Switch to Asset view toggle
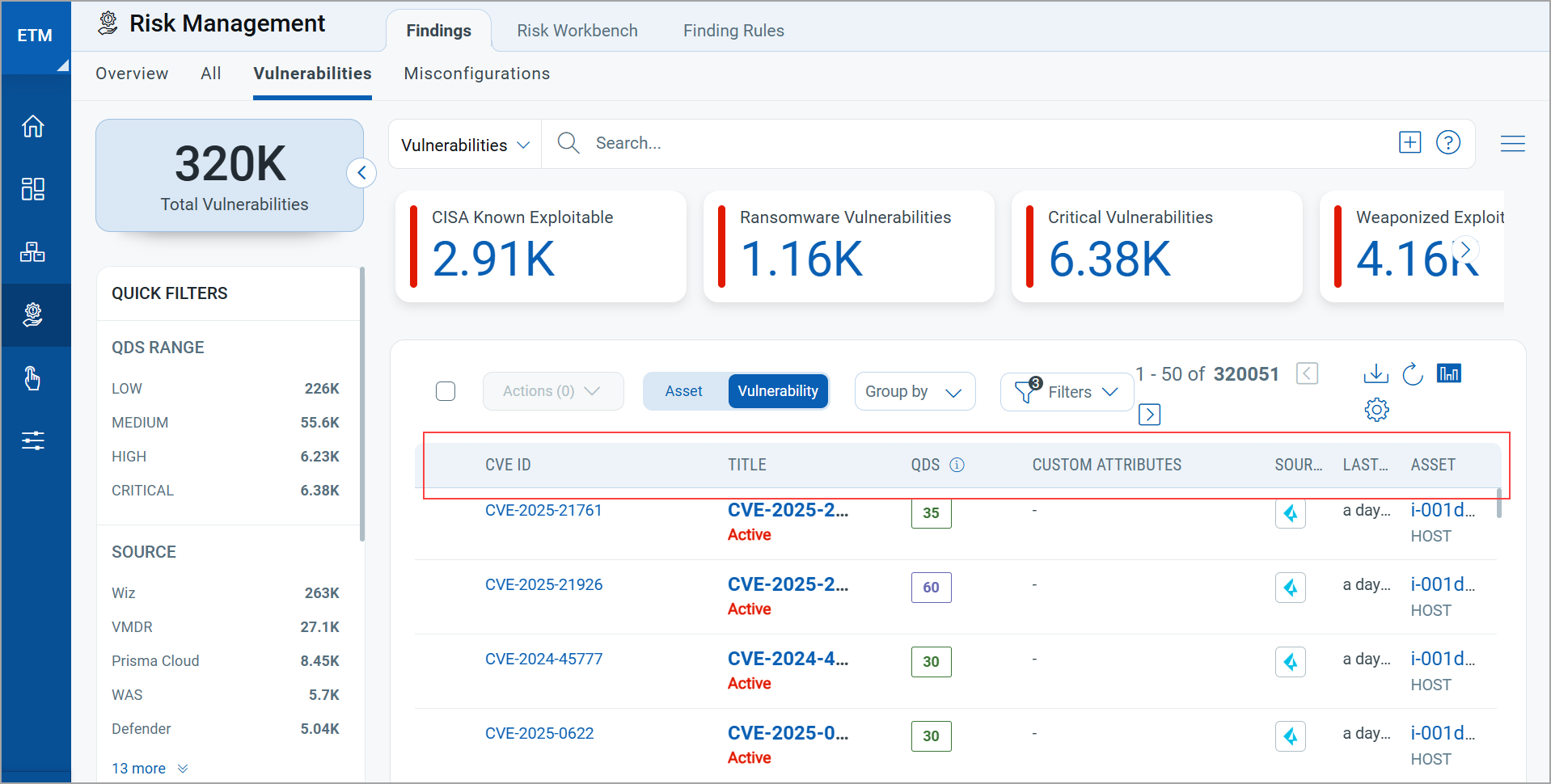Viewport: 1551px width, 784px height. click(x=684, y=391)
